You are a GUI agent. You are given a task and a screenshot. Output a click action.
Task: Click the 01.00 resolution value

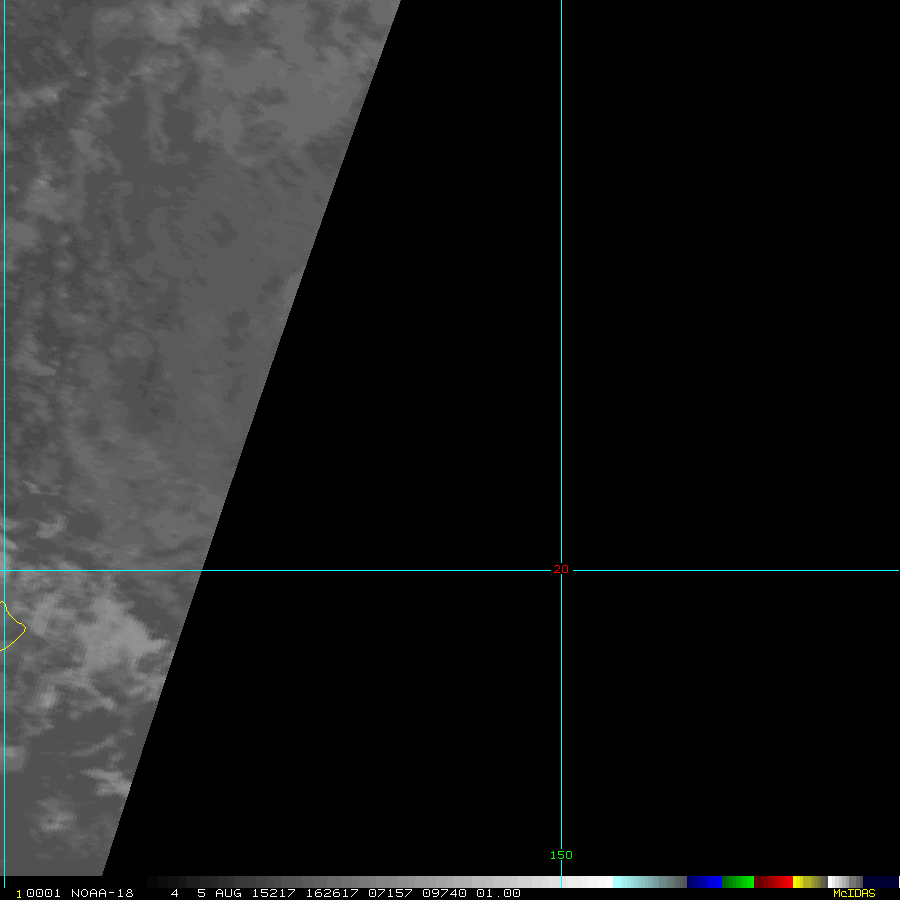point(498,893)
